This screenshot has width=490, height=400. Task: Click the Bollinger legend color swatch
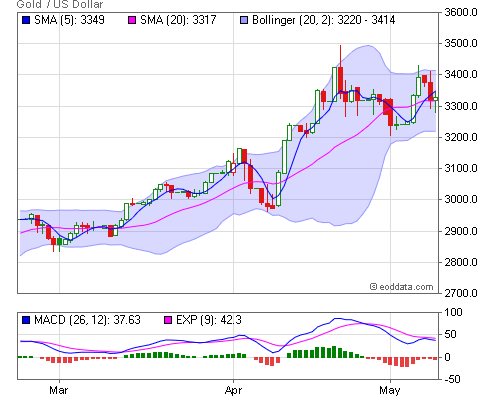(x=244, y=20)
